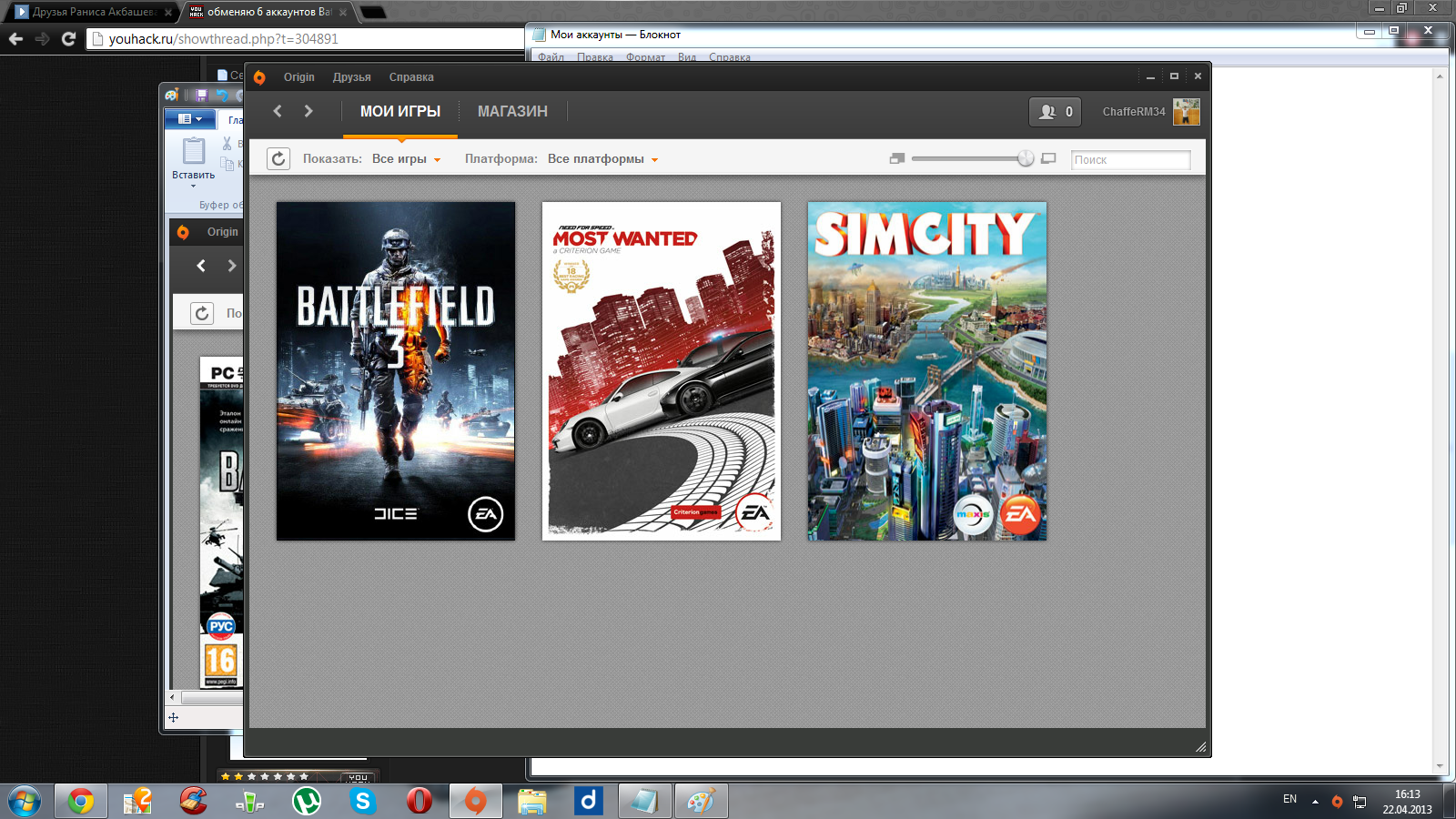The width and height of the screenshot is (1456, 819).
Task: Open the Файл menu in Notepad
Action: [x=551, y=57]
